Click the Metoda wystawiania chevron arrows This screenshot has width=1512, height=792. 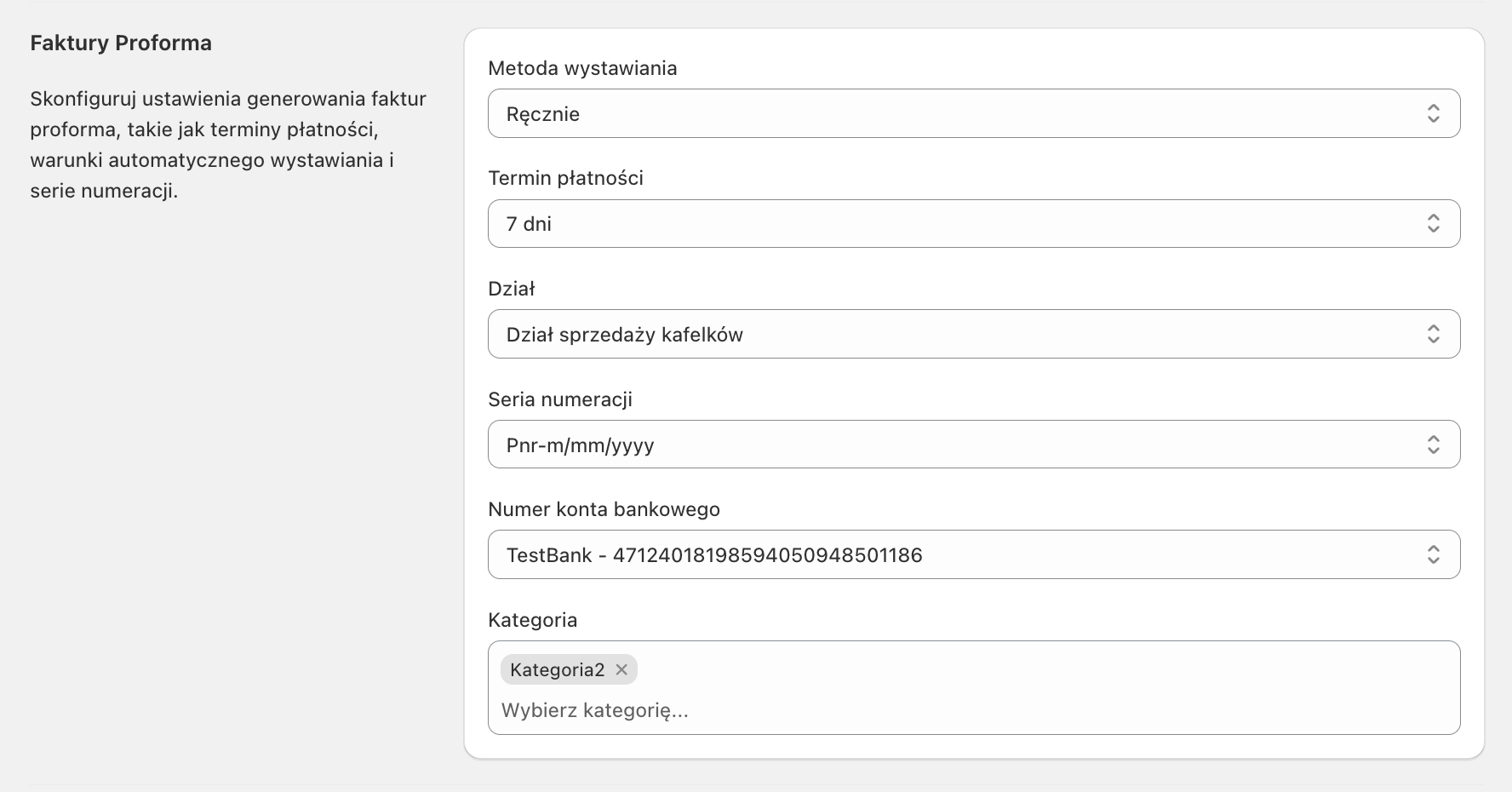(1433, 113)
